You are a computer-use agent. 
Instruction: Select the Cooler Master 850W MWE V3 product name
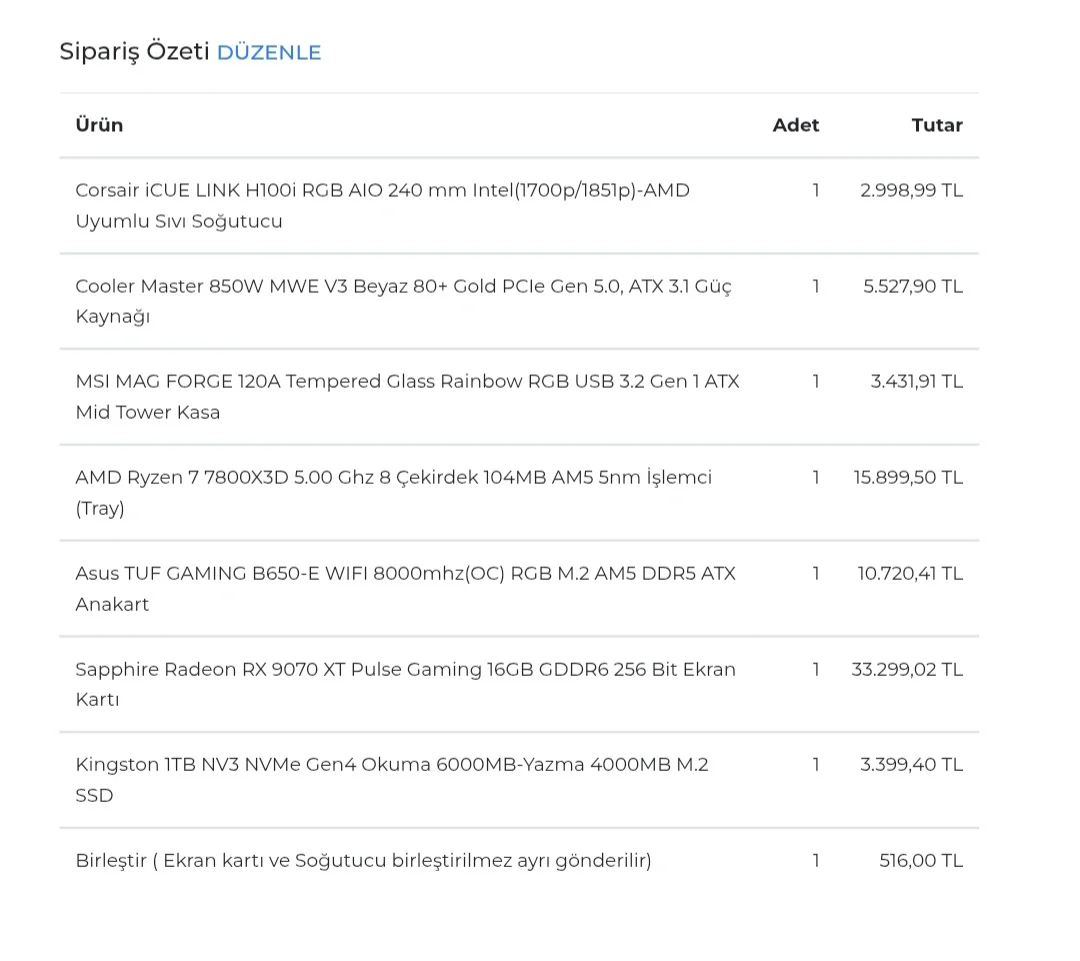[403, 301]
